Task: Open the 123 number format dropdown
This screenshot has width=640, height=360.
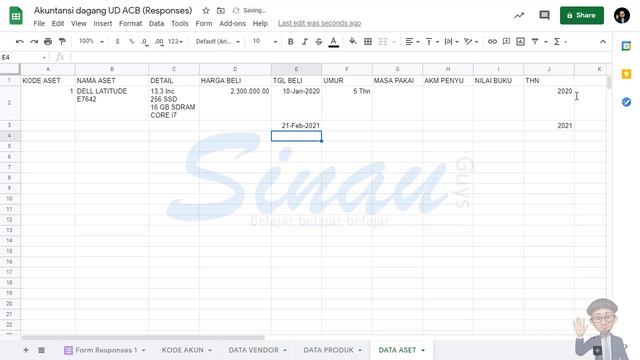Action: (176, 42)
